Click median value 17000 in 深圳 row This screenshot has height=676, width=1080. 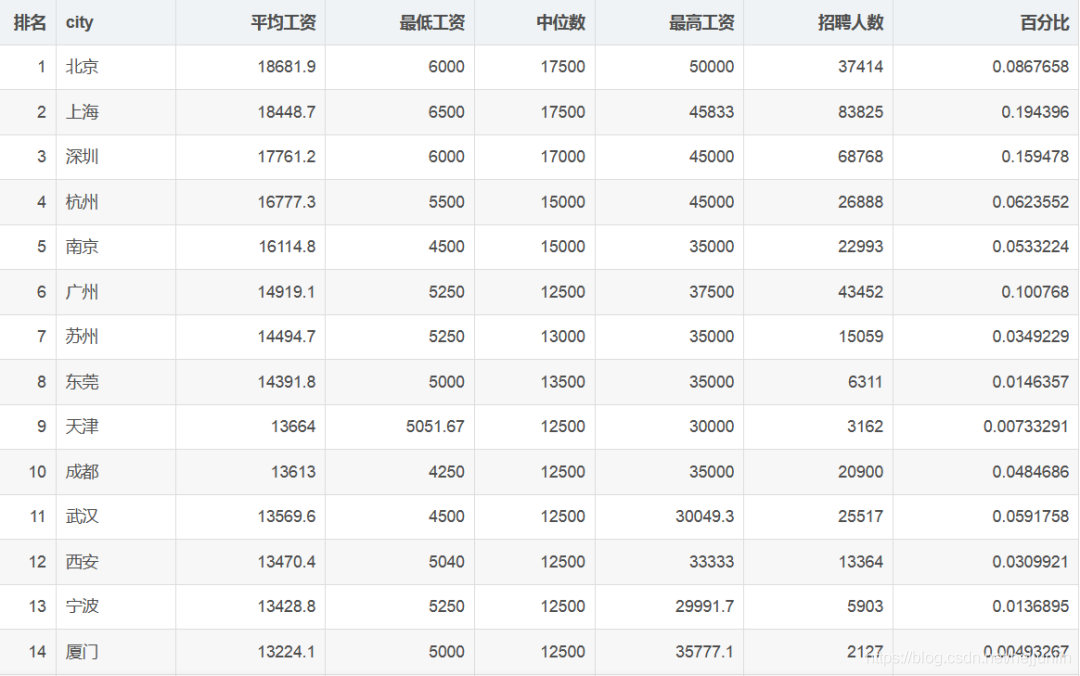point(563,156)
